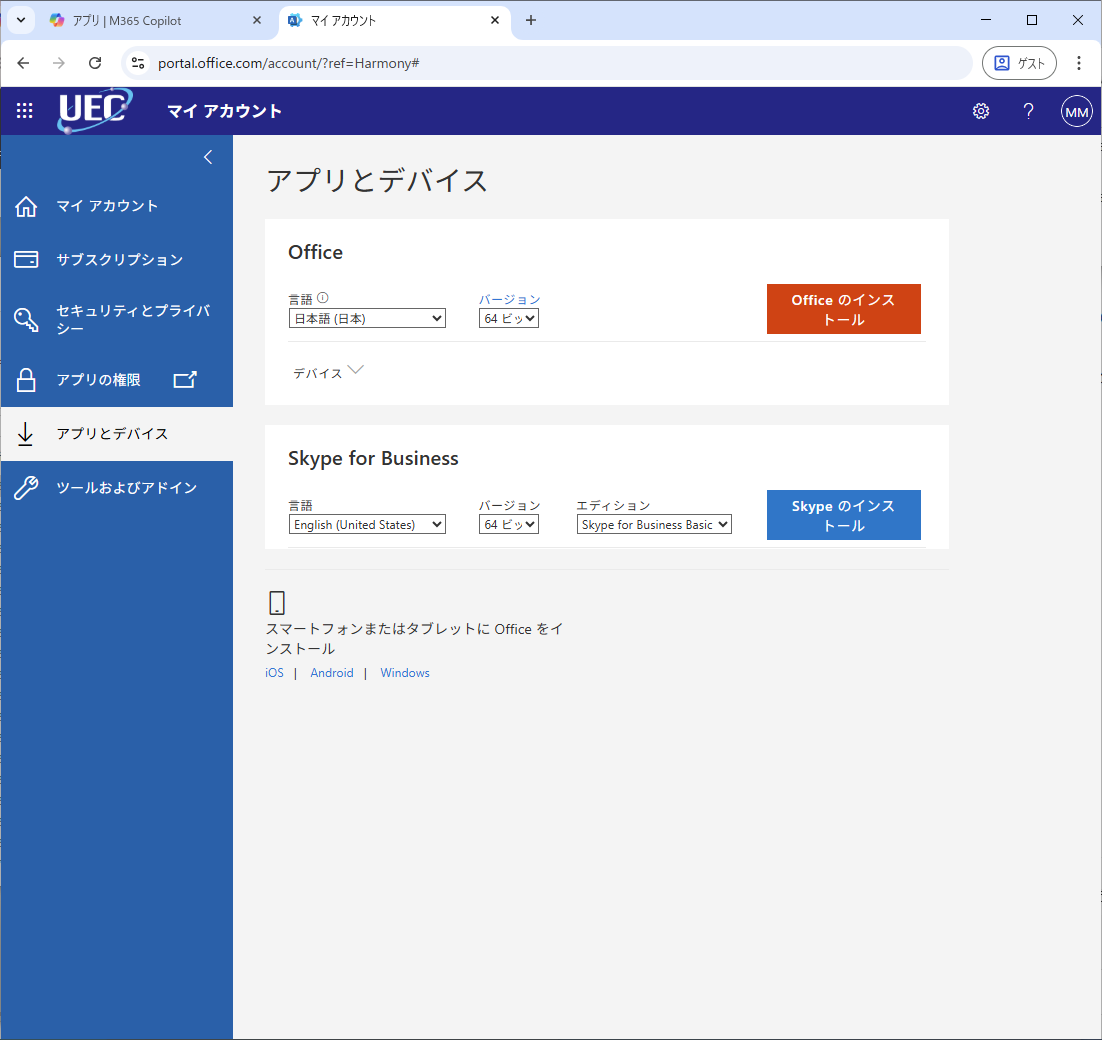Click the Office のインストール button
This screenshot has width=1102, height=1040.
(x=843, y=309)
